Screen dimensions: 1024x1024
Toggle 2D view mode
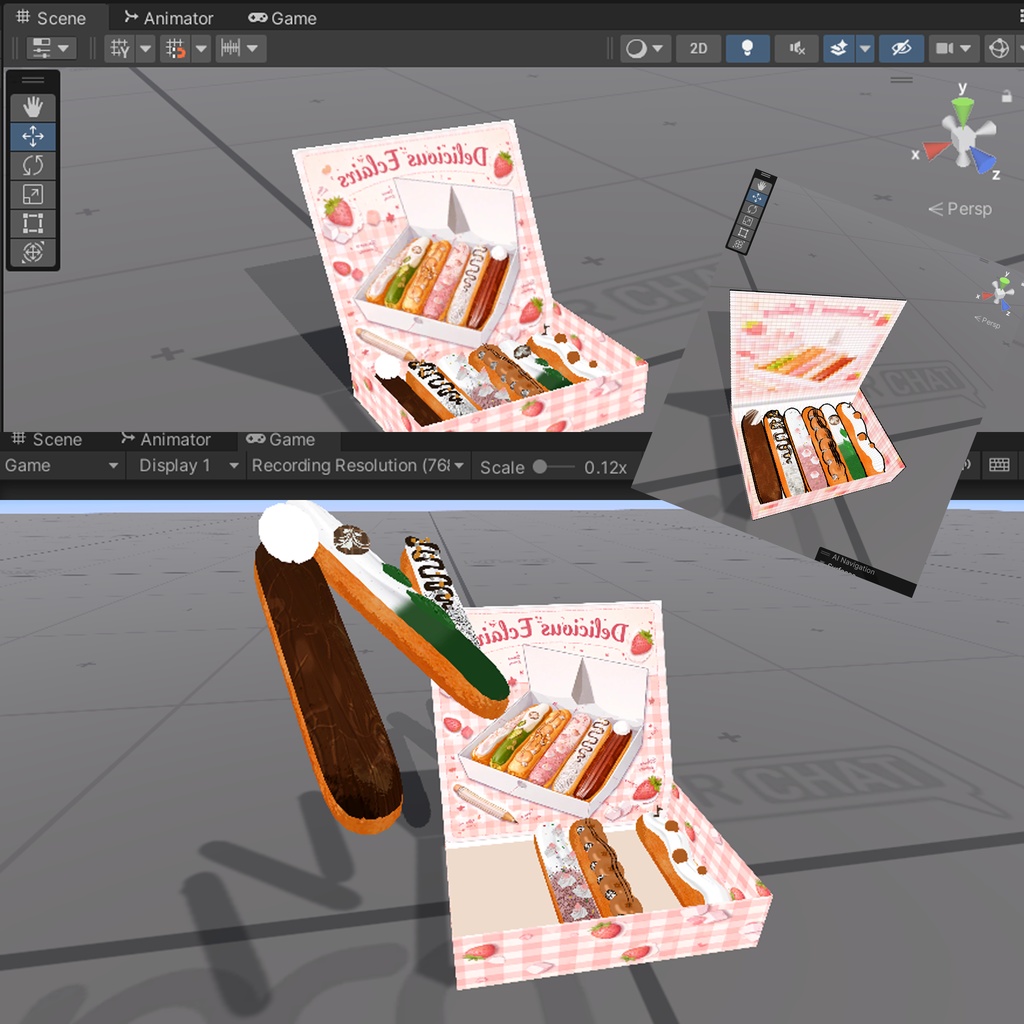pos(697,48)
